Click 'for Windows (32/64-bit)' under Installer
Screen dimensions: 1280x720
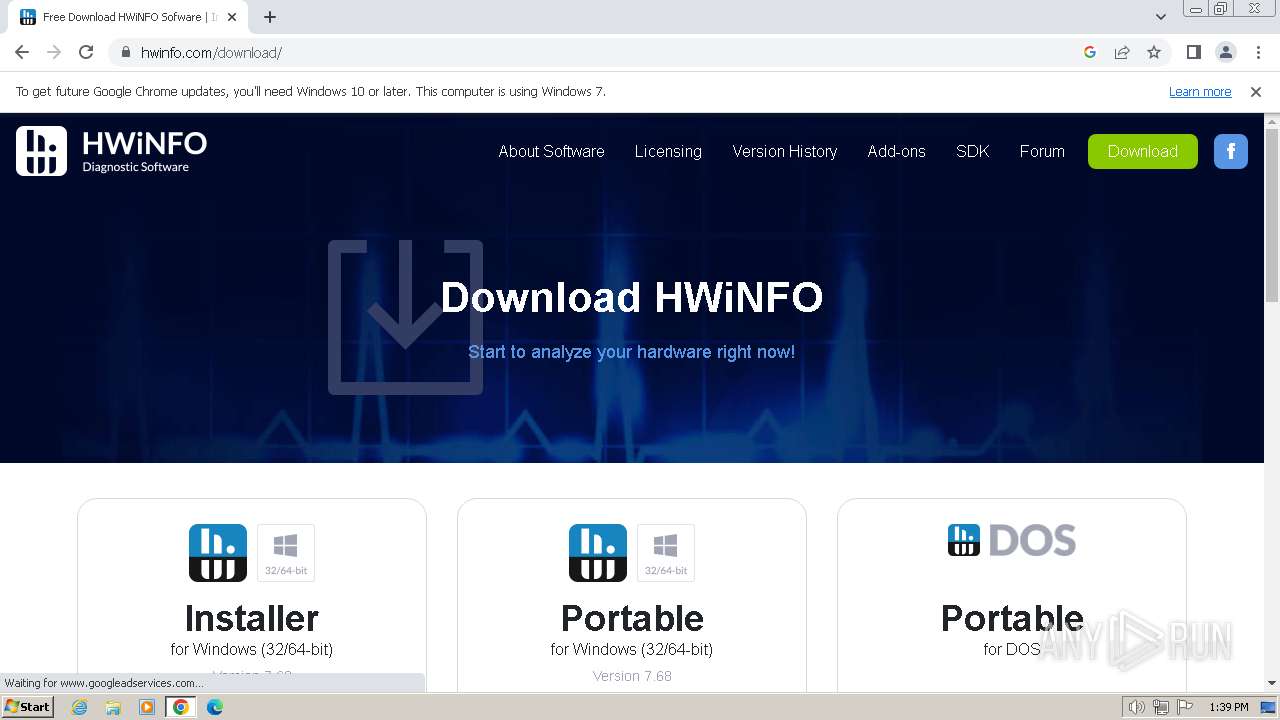pos(252,649)
